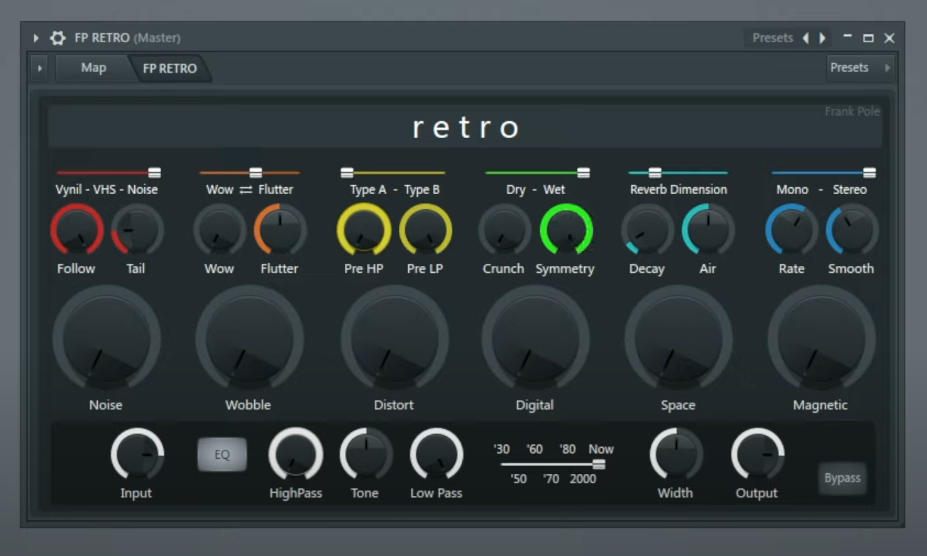927x556 pixels.
Task: Click the Mono - Stereo slider handle
Action: tap(869, 173)
